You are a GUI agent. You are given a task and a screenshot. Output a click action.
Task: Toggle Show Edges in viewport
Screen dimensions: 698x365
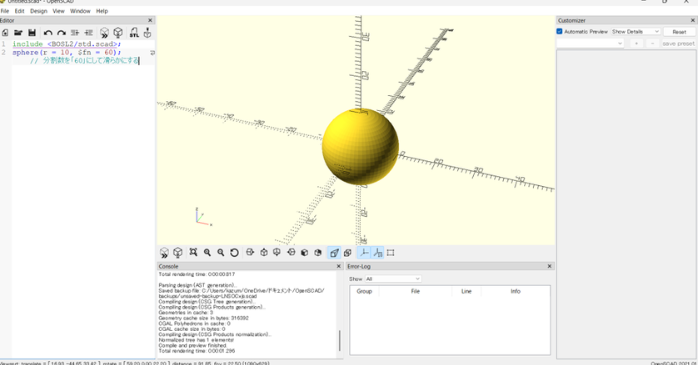coord(390,252)
